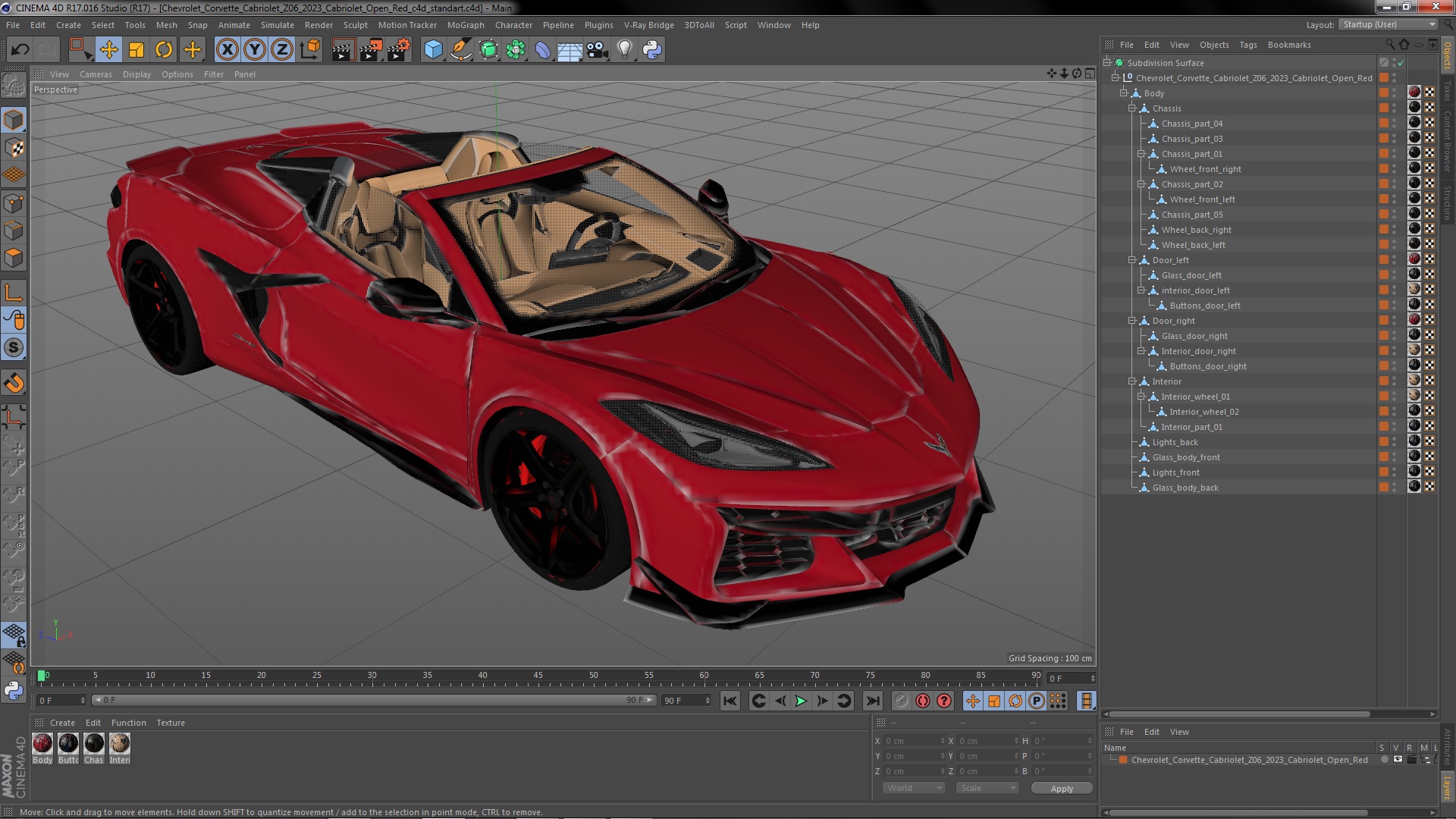Open the World coordinate dropdown
Screen dimensions: 1456x819
914,788
